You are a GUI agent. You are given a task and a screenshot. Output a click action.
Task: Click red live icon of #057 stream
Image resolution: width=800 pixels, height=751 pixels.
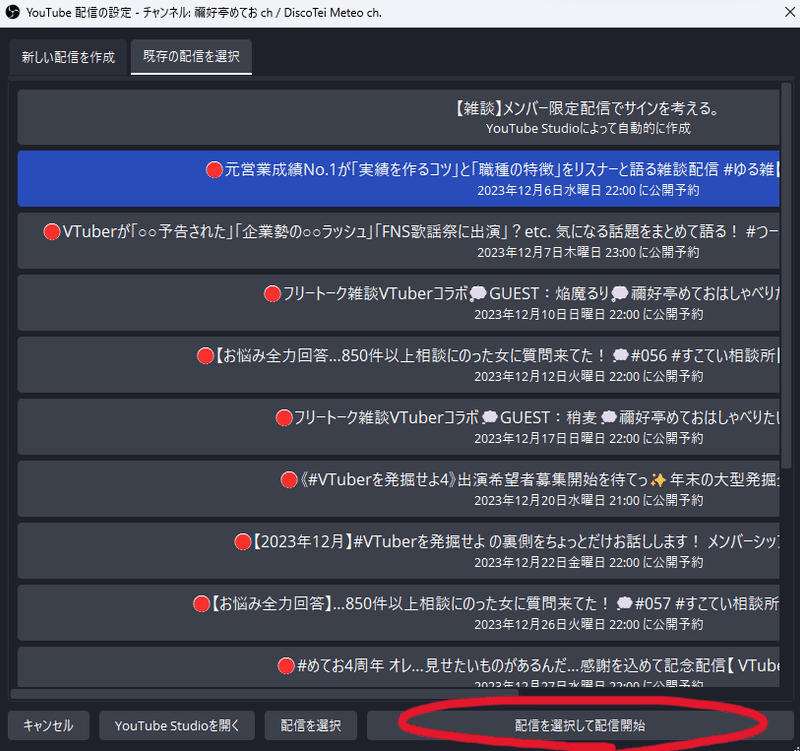[x=202, y=604]
